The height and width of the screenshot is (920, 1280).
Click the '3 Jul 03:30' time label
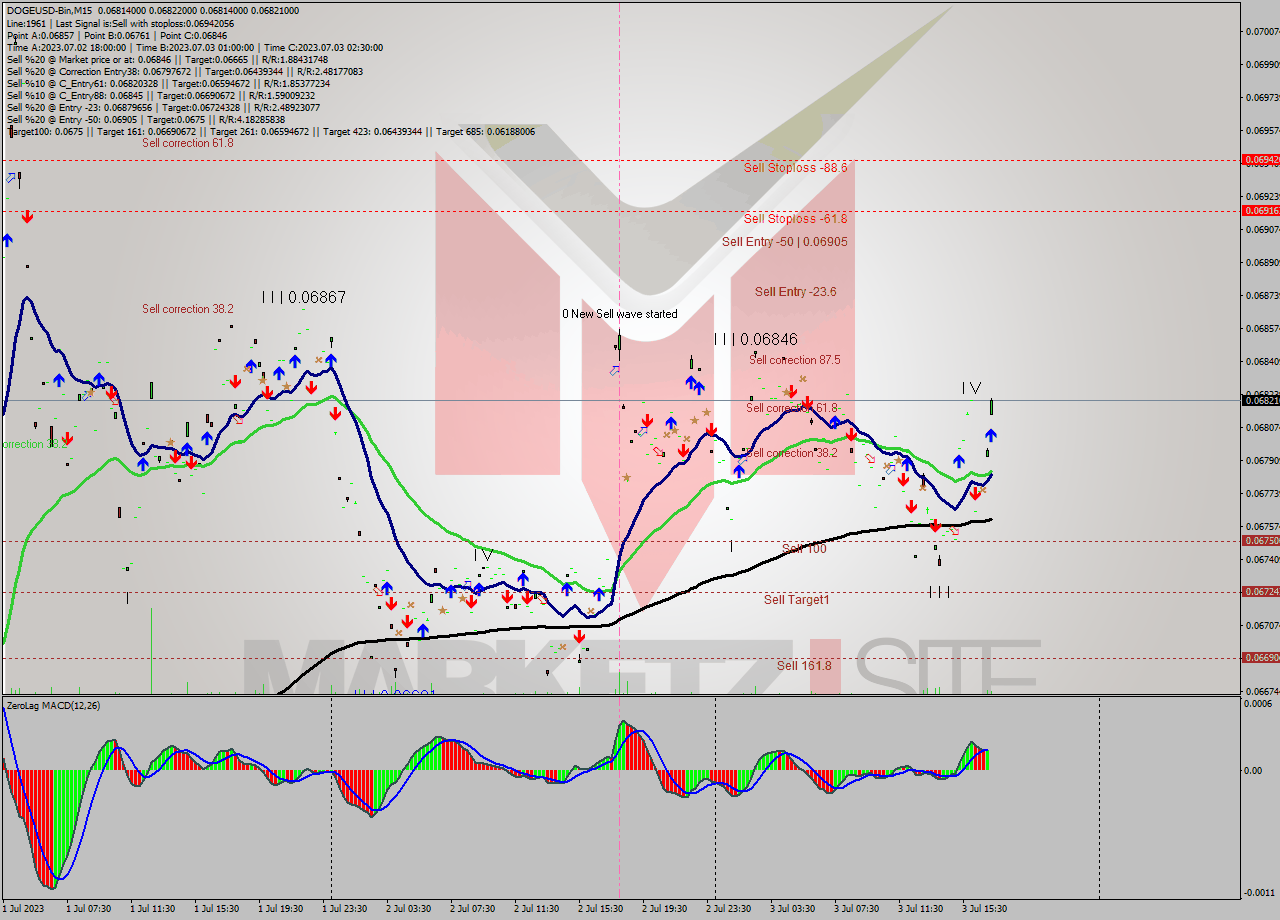tap(792, 909)
